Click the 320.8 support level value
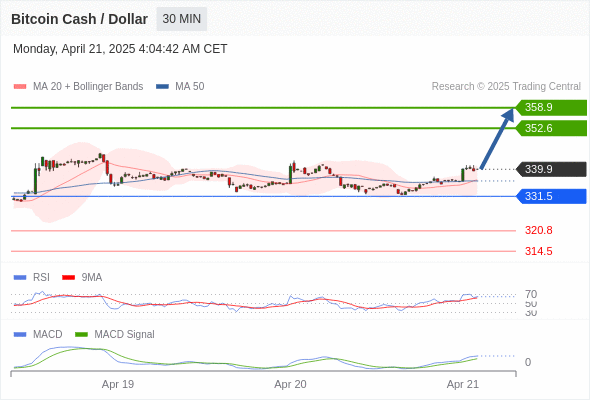 click(x=539, y=230)
